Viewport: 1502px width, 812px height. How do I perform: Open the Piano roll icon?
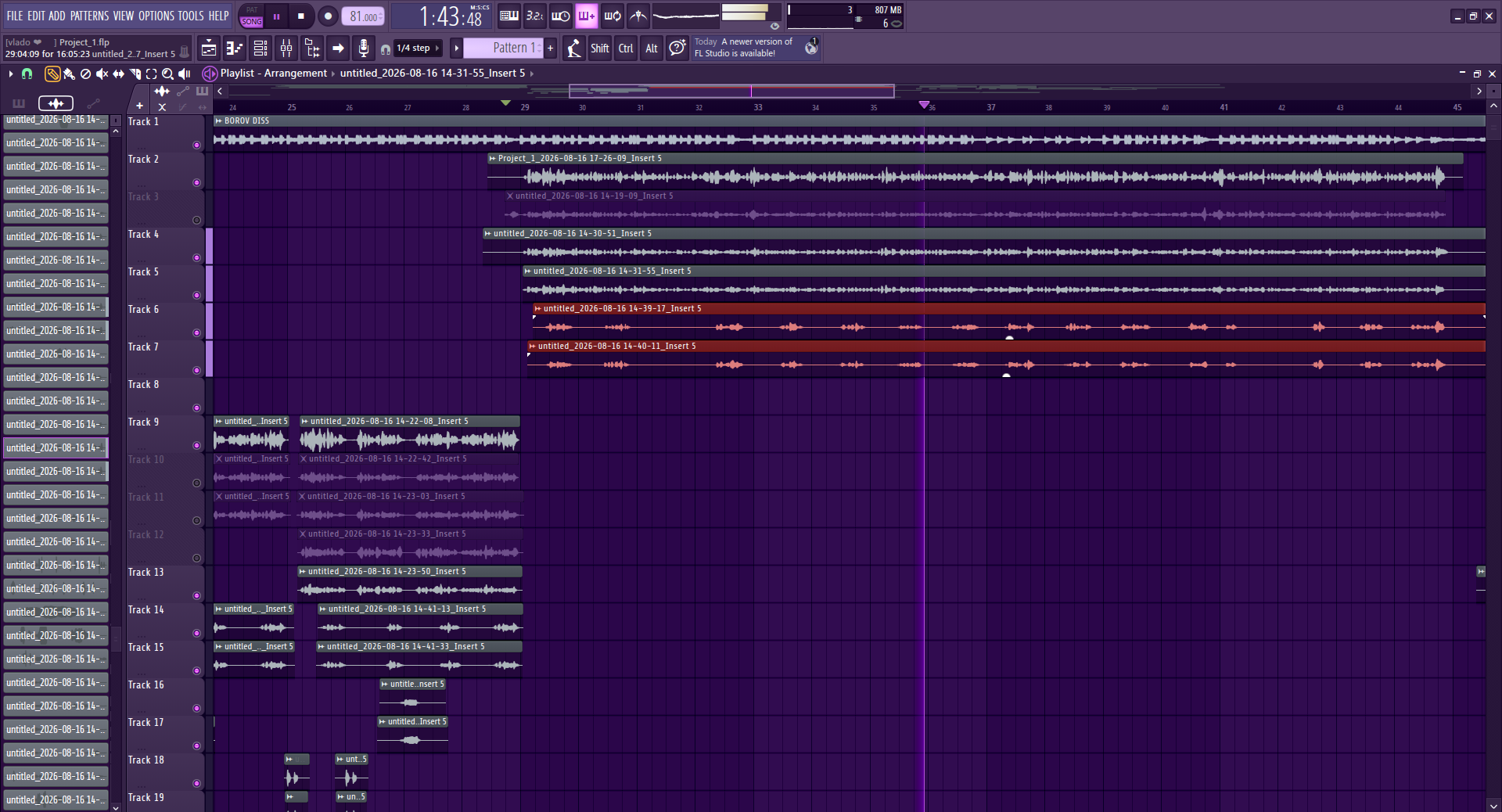click(x=235, y=49)
